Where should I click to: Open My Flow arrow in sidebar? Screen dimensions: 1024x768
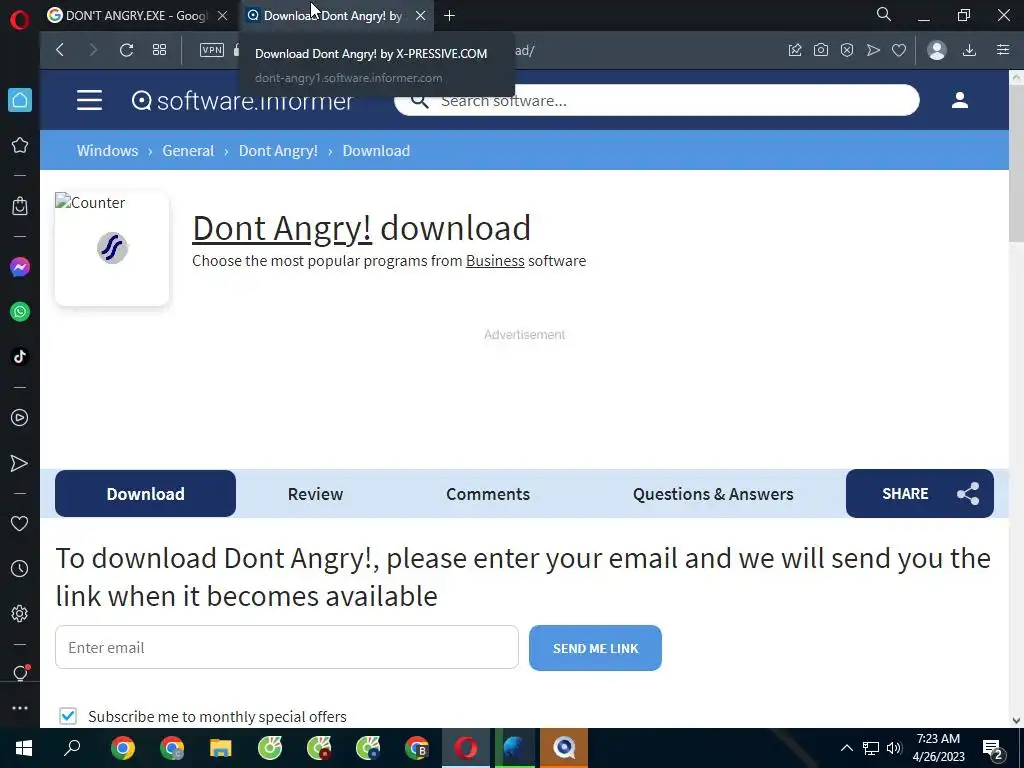(x=20, y=463)
